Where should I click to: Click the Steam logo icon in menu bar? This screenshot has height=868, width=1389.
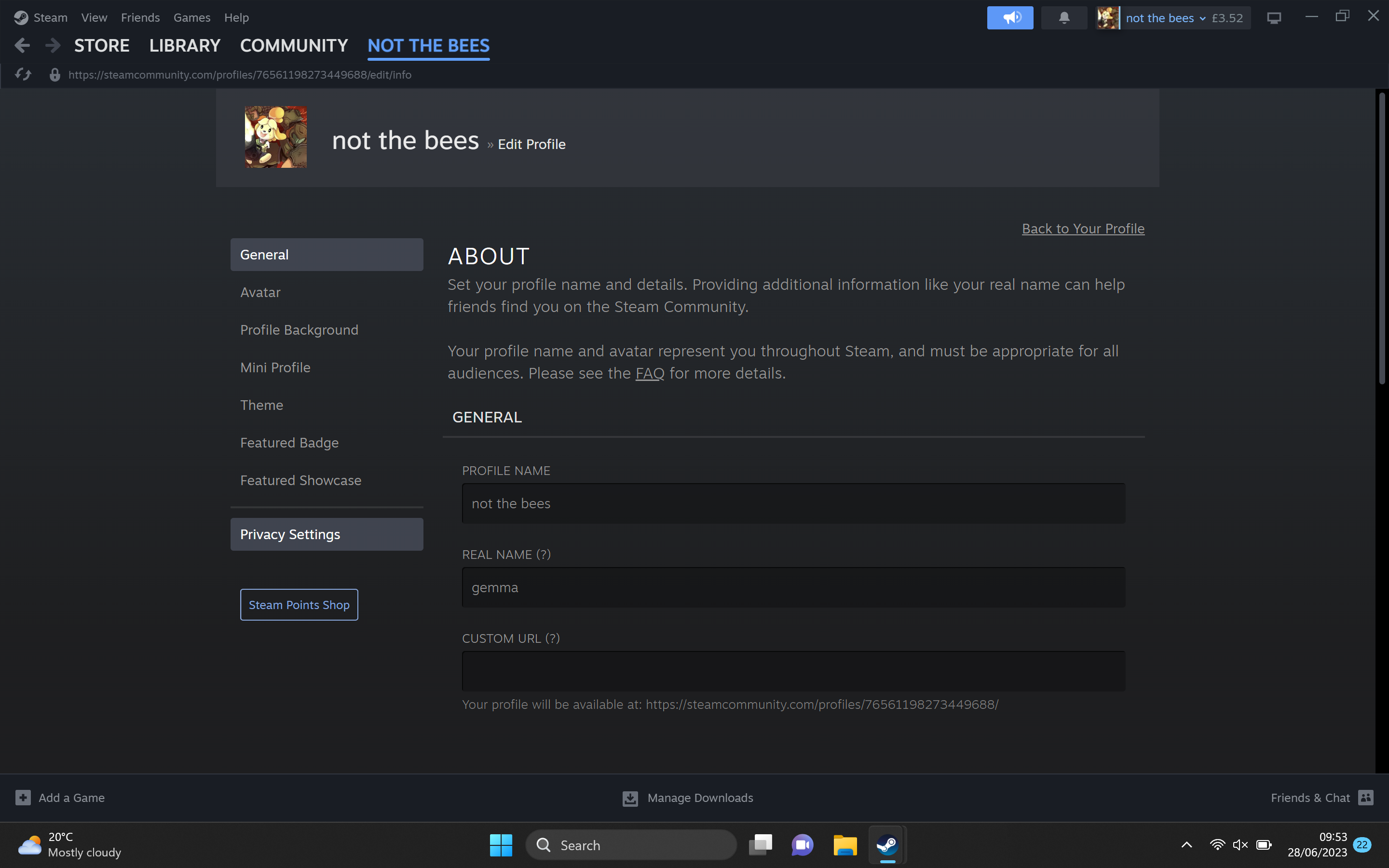[21, 18]
